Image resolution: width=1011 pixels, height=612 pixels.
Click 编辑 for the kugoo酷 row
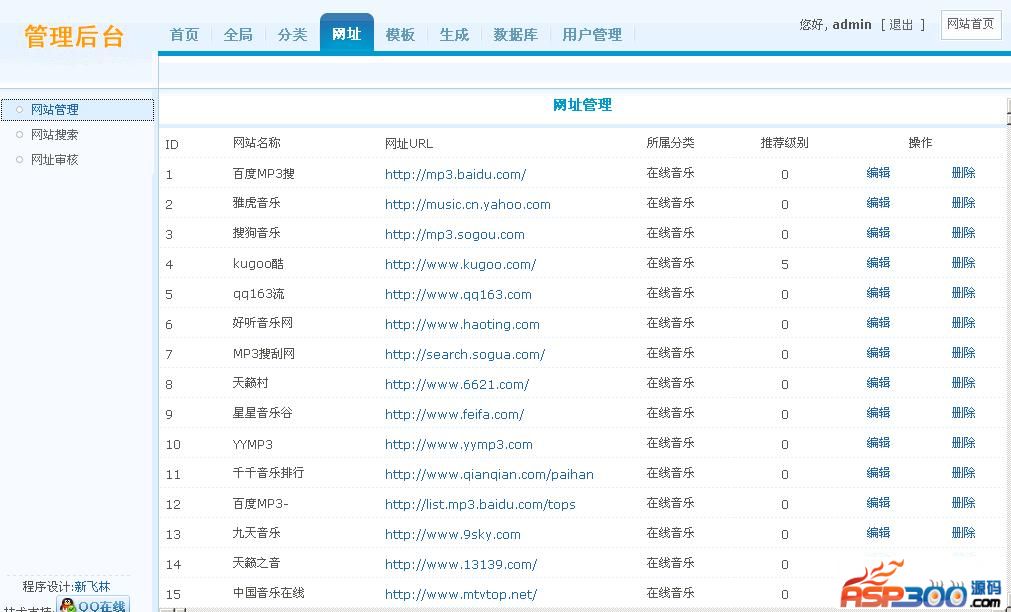(x=878, y=263)
